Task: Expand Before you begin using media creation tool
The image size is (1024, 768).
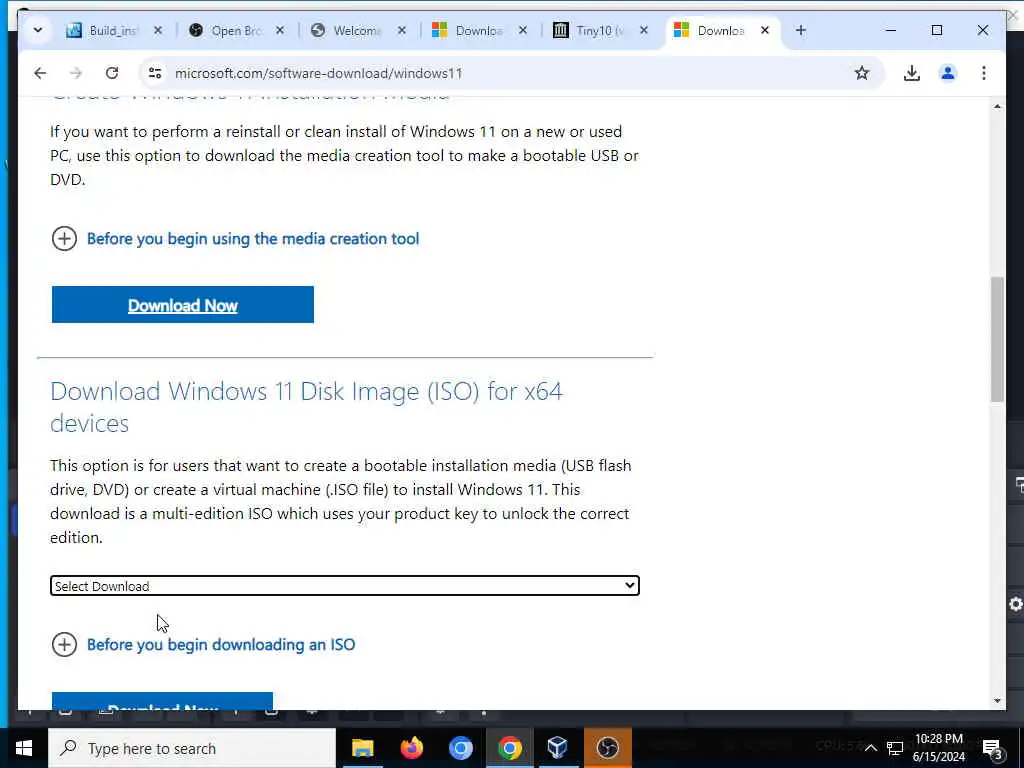Action: [x=64, y=239]
